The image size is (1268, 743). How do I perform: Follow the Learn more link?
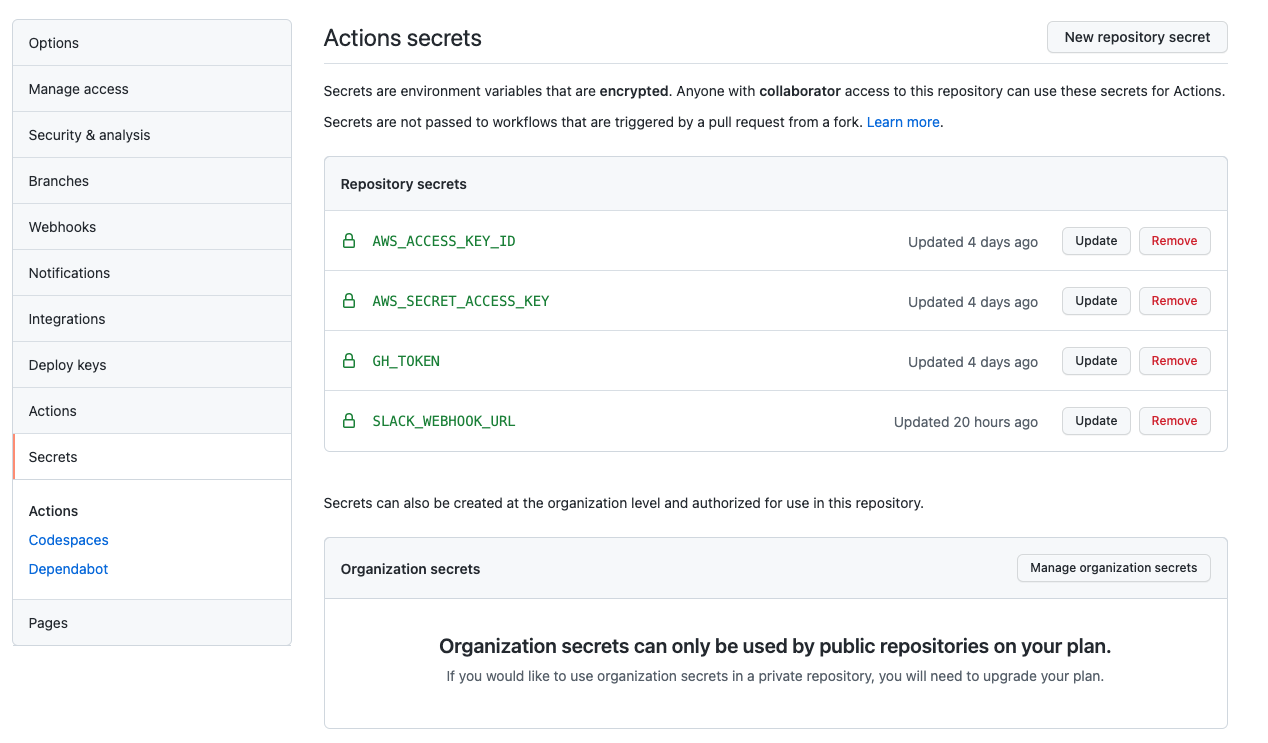click(x=903, y=121)
